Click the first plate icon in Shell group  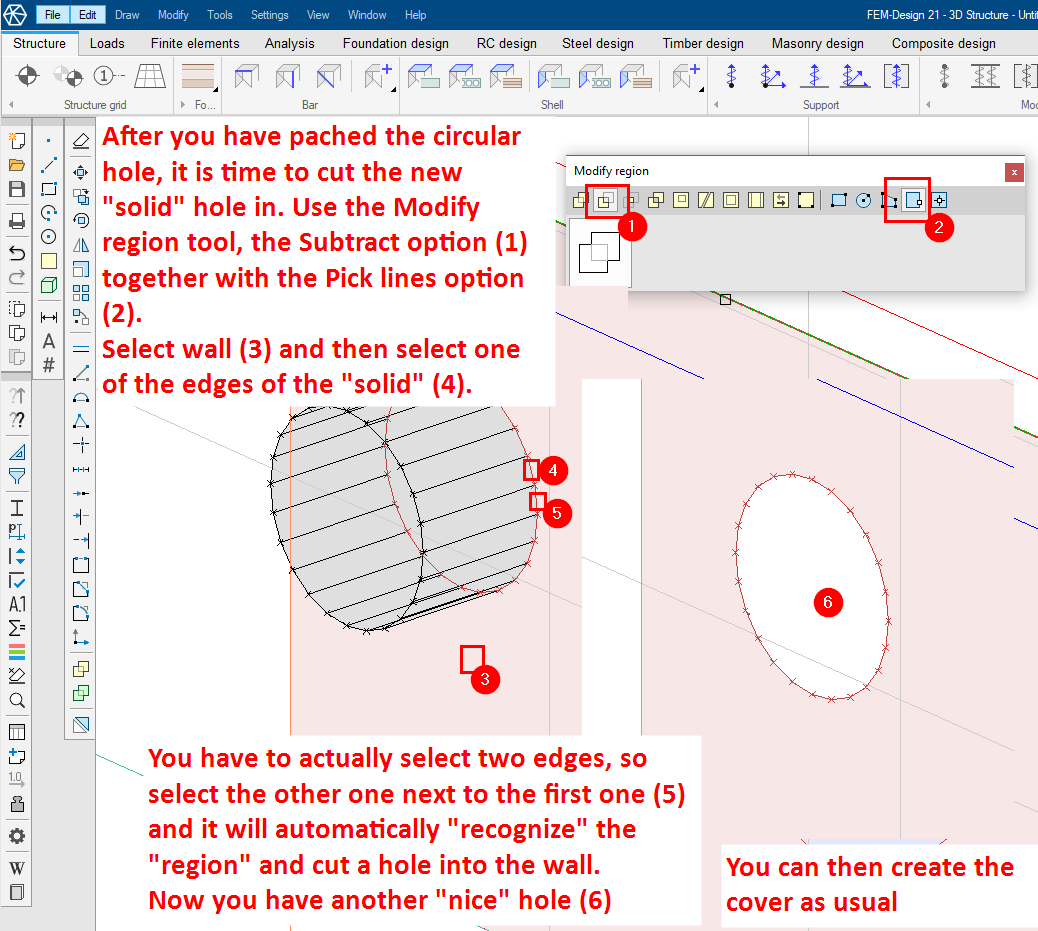point(423,76)
